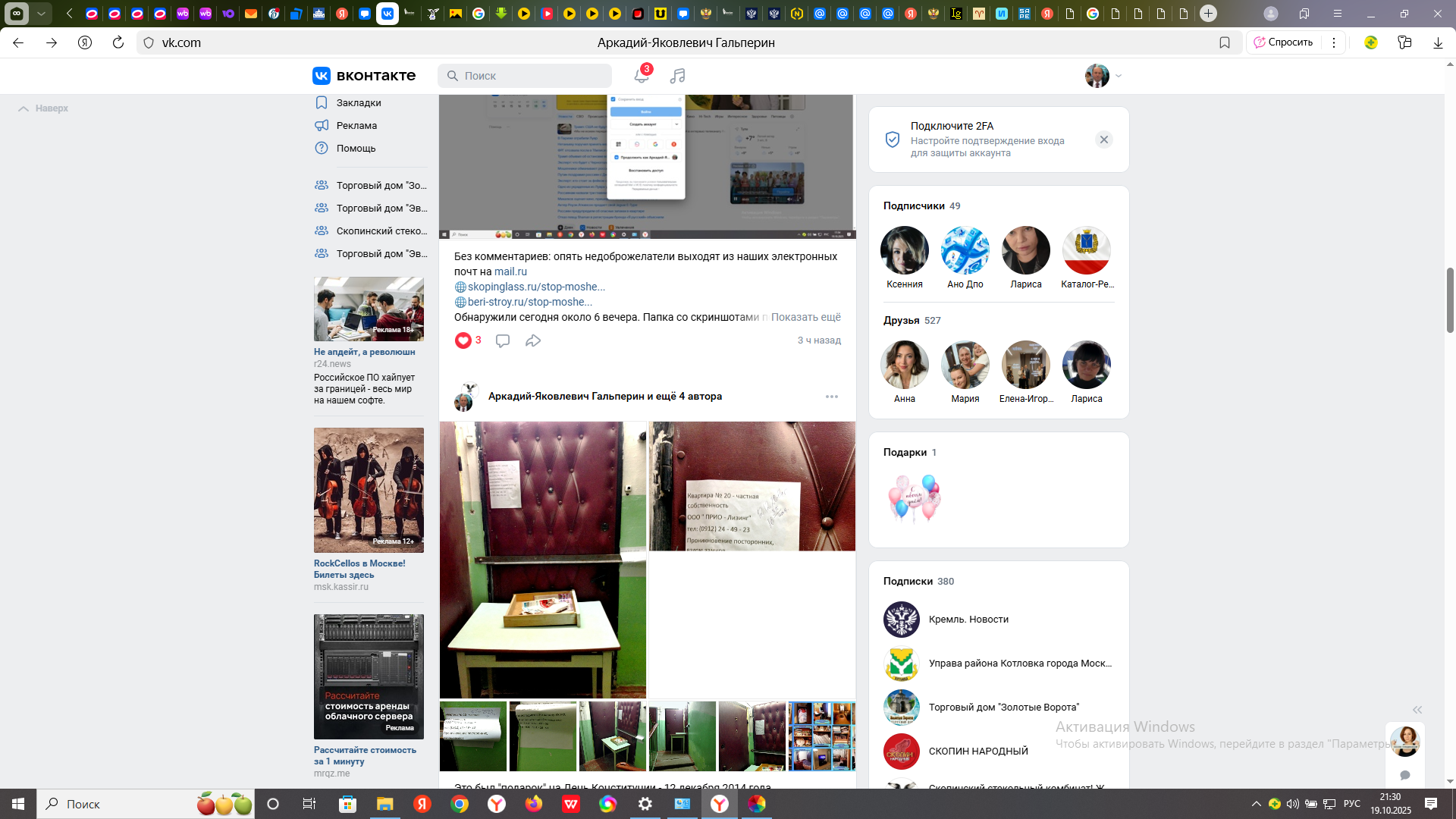Share the post with arrow icon
Screen dimensions: 1456x819
pos(533,340)
